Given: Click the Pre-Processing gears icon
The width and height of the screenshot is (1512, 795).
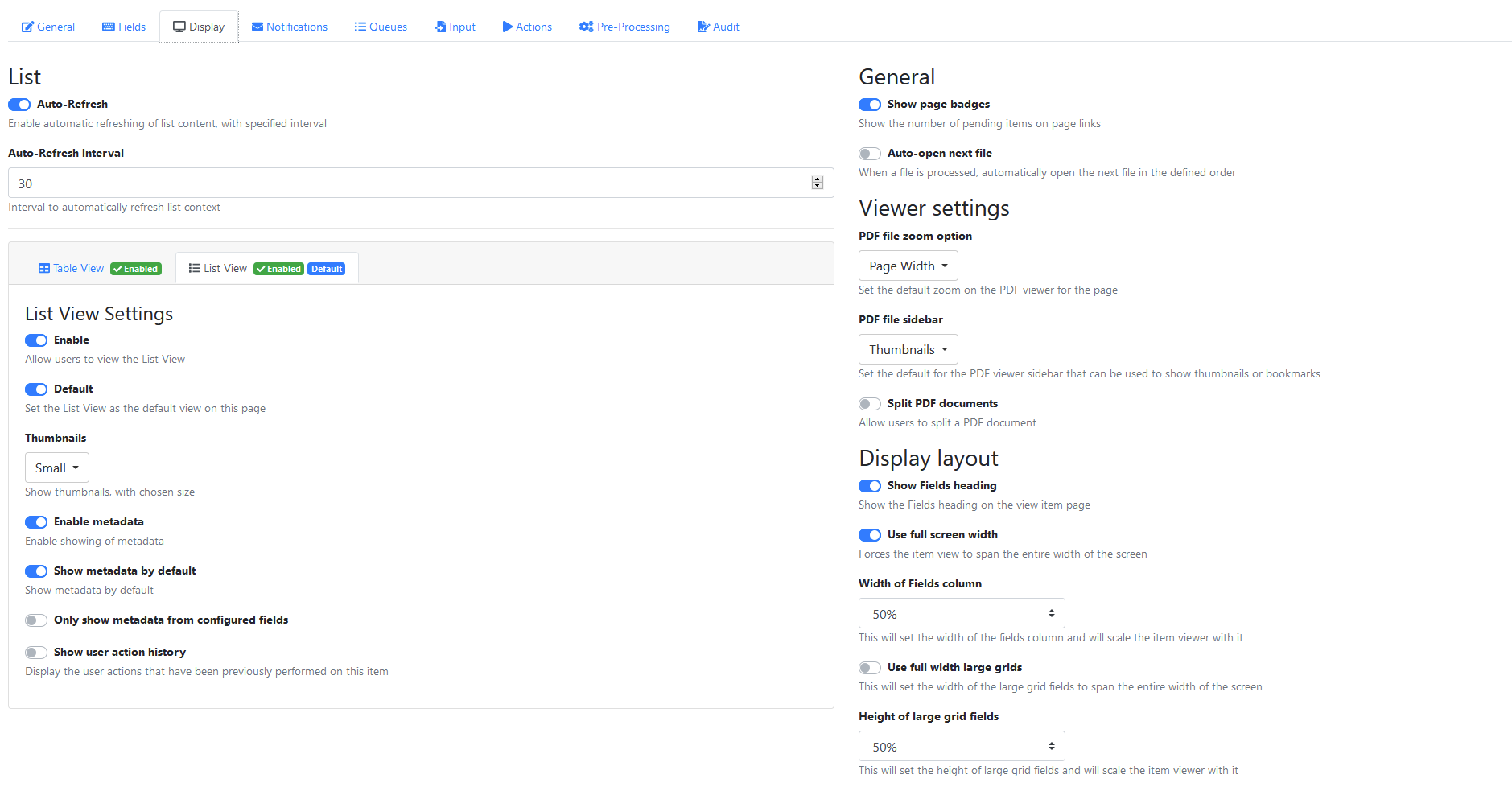Looking at the screenshot, I should click(587, 27).
